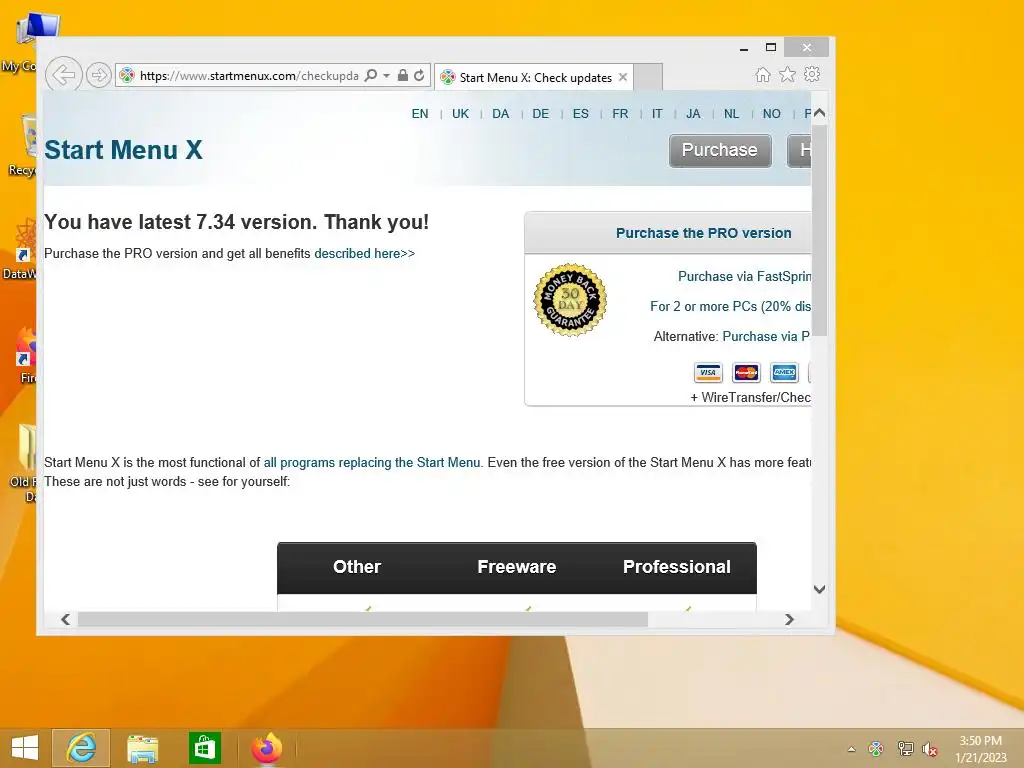Open browser Tools gear icon

[x=812, y=74]
